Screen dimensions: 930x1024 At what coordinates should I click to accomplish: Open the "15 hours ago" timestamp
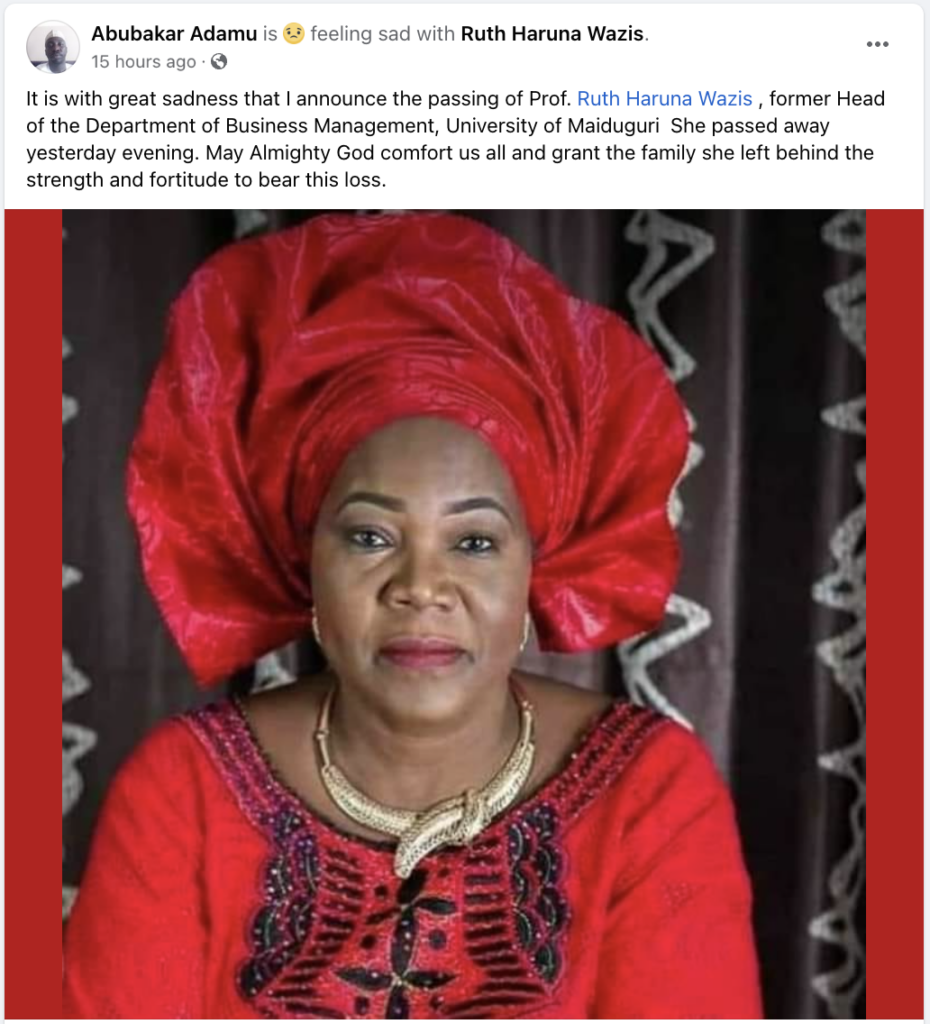point(144,61)
